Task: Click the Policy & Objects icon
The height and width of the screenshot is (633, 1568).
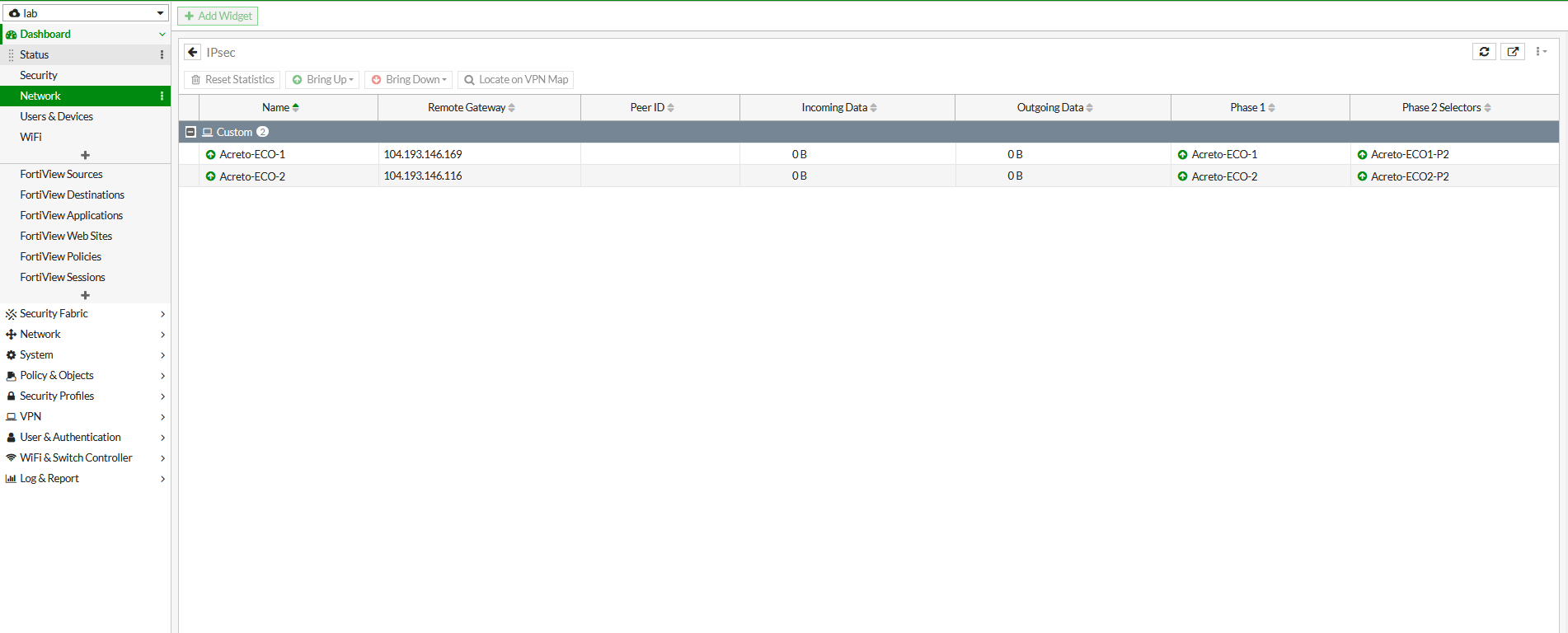Action: tap(11, 376)
